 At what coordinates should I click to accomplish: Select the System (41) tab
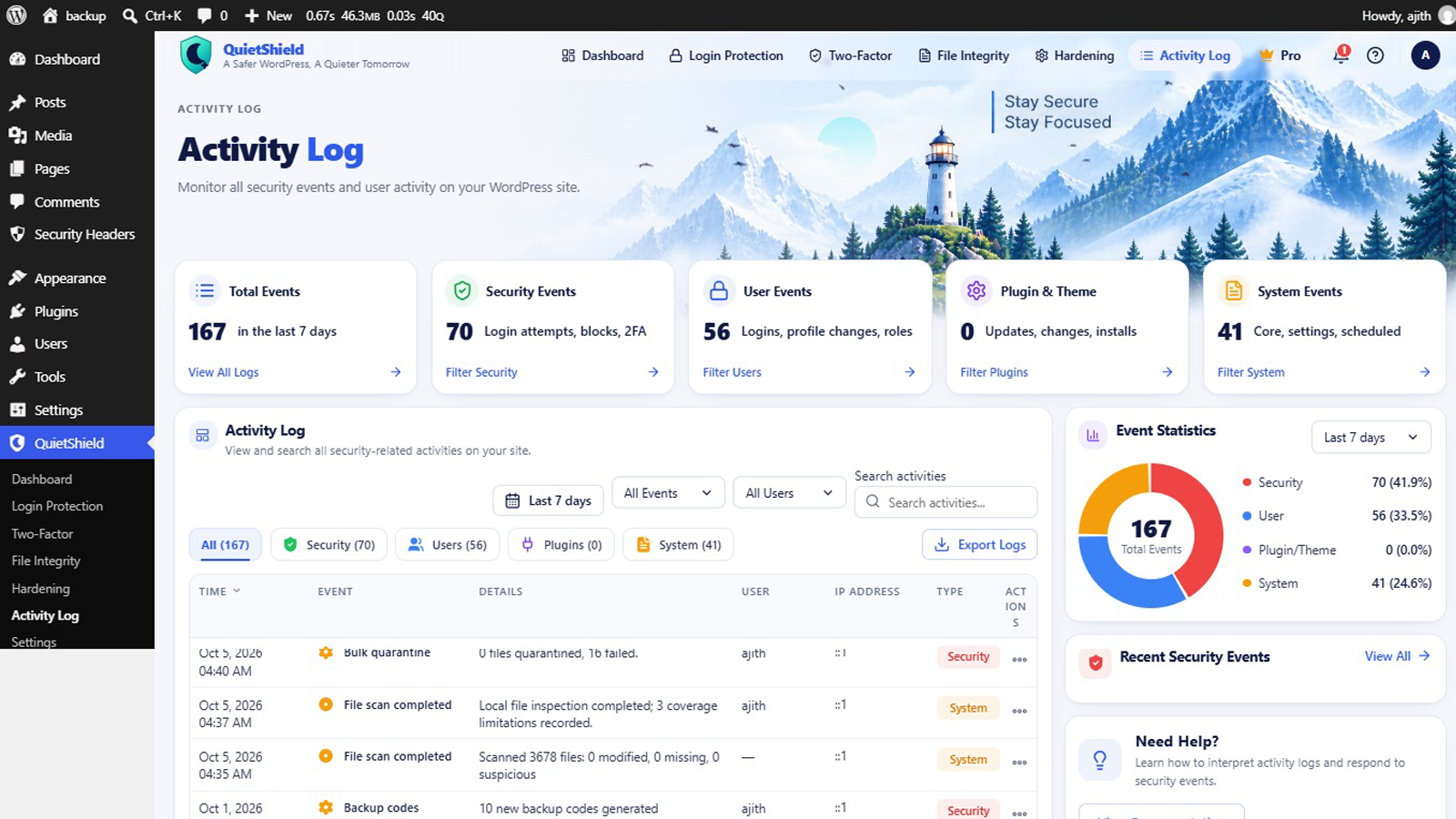[x=679, y=545]
